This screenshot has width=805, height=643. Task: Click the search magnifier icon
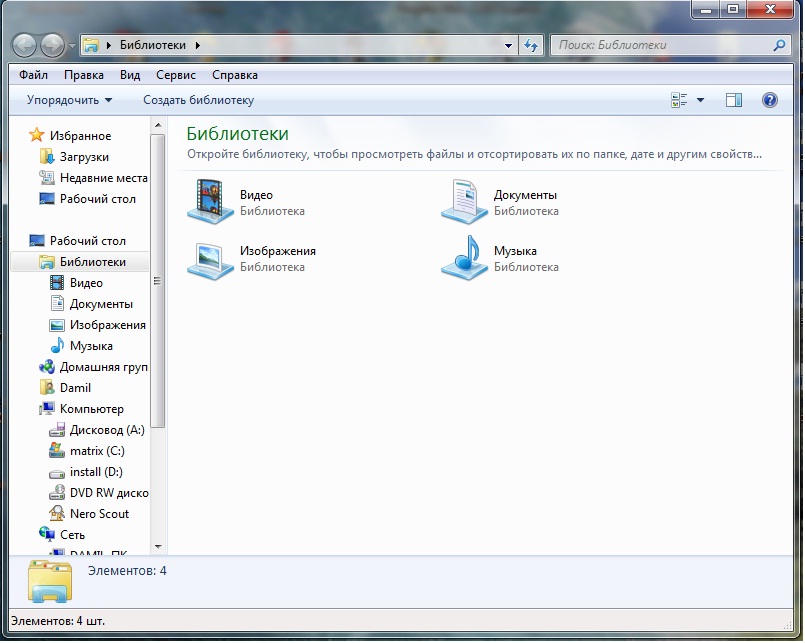779,45
